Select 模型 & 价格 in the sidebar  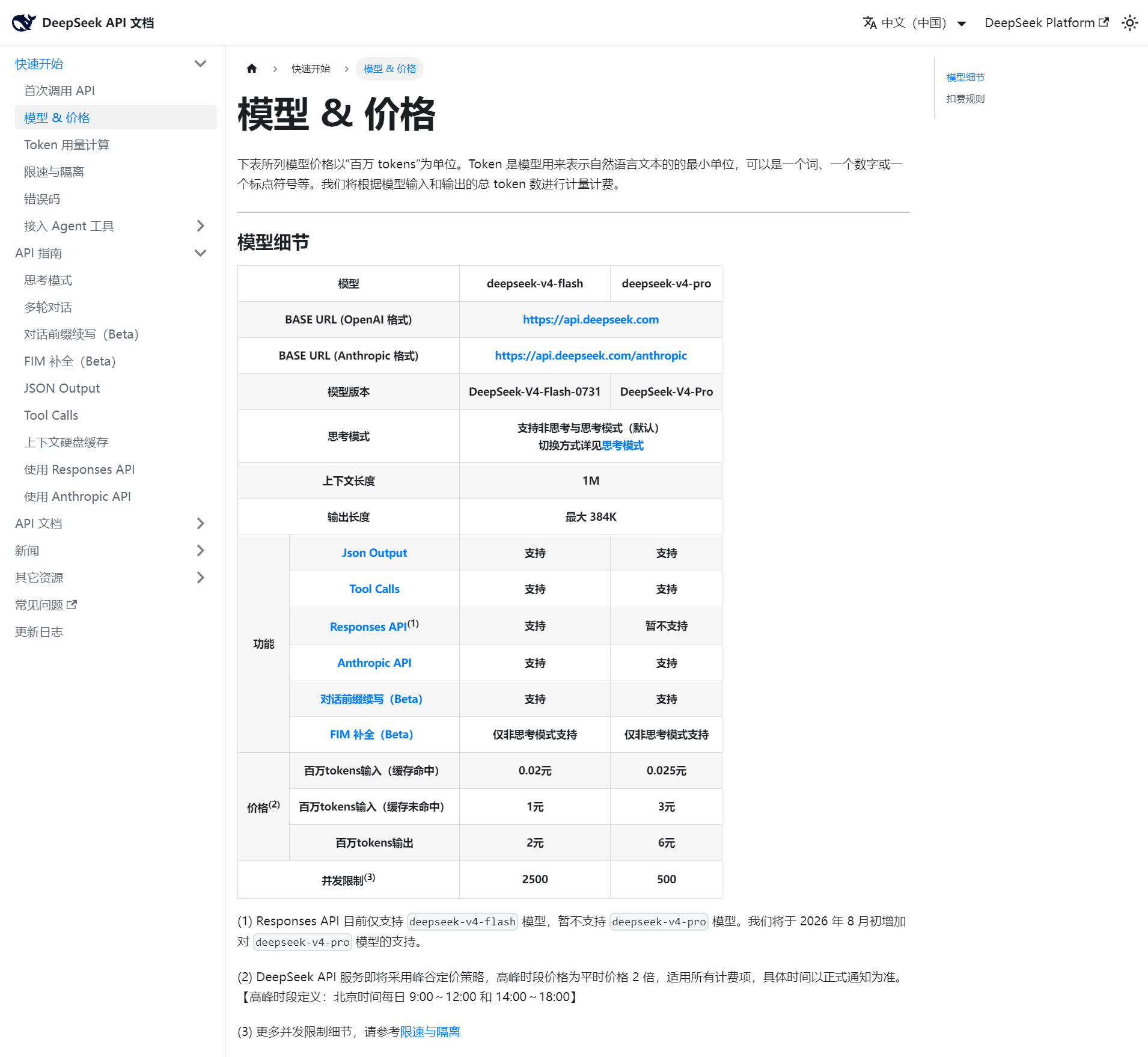point(116,118)
